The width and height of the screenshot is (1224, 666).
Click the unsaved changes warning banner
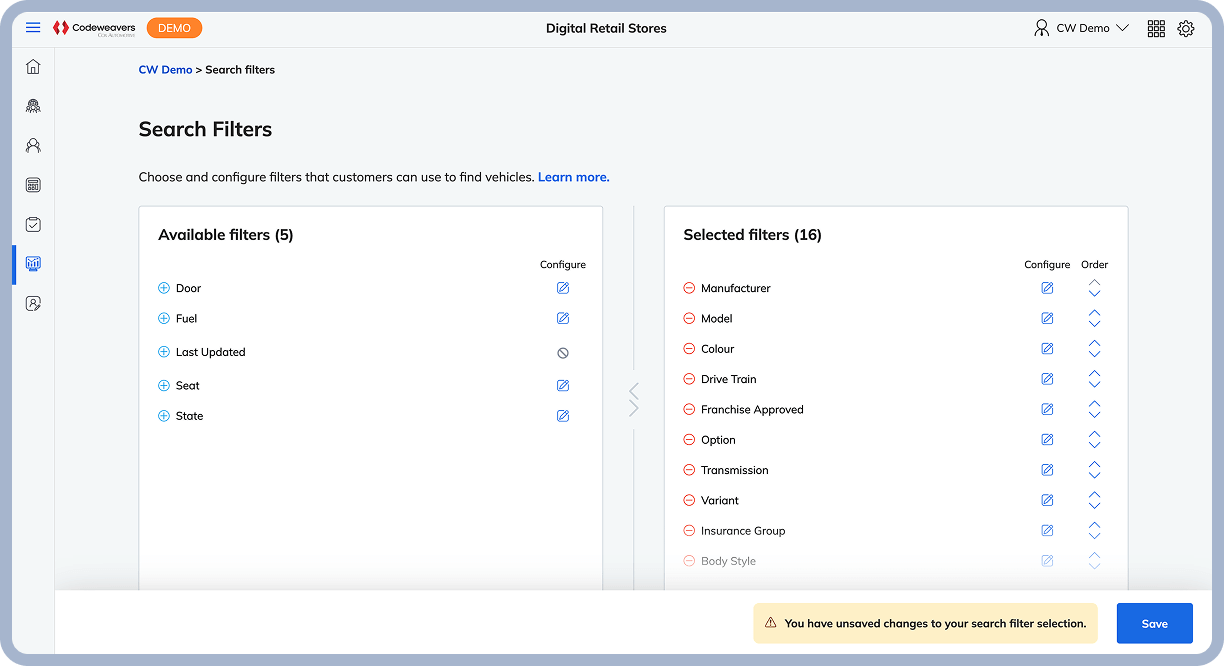pos(925,623)
